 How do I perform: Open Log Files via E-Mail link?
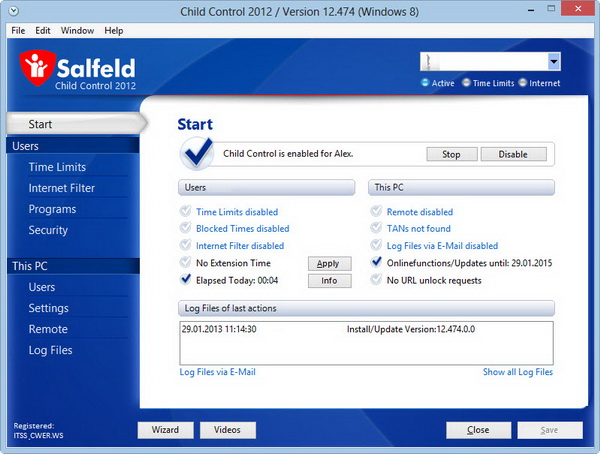click(x=217, y=372)
